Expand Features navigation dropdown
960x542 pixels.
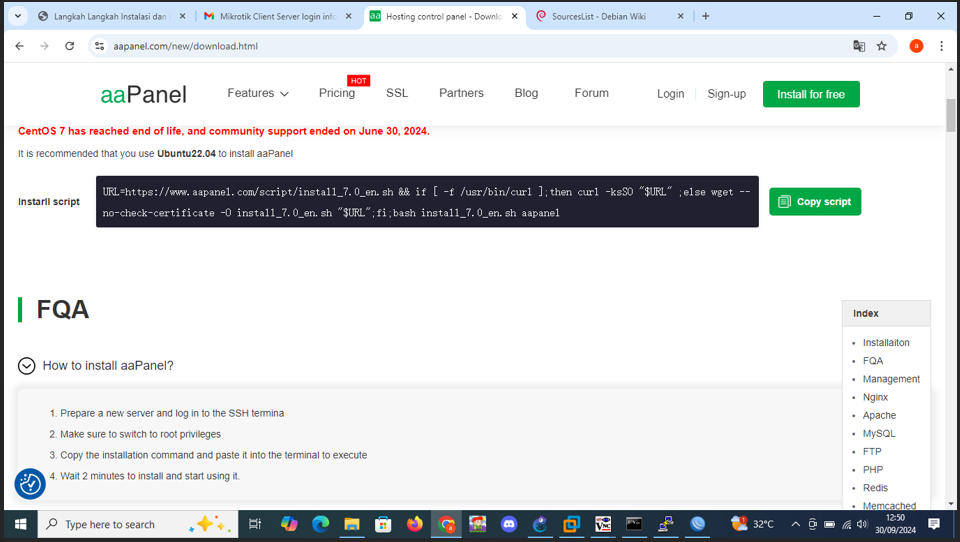[x=258, y=93]
